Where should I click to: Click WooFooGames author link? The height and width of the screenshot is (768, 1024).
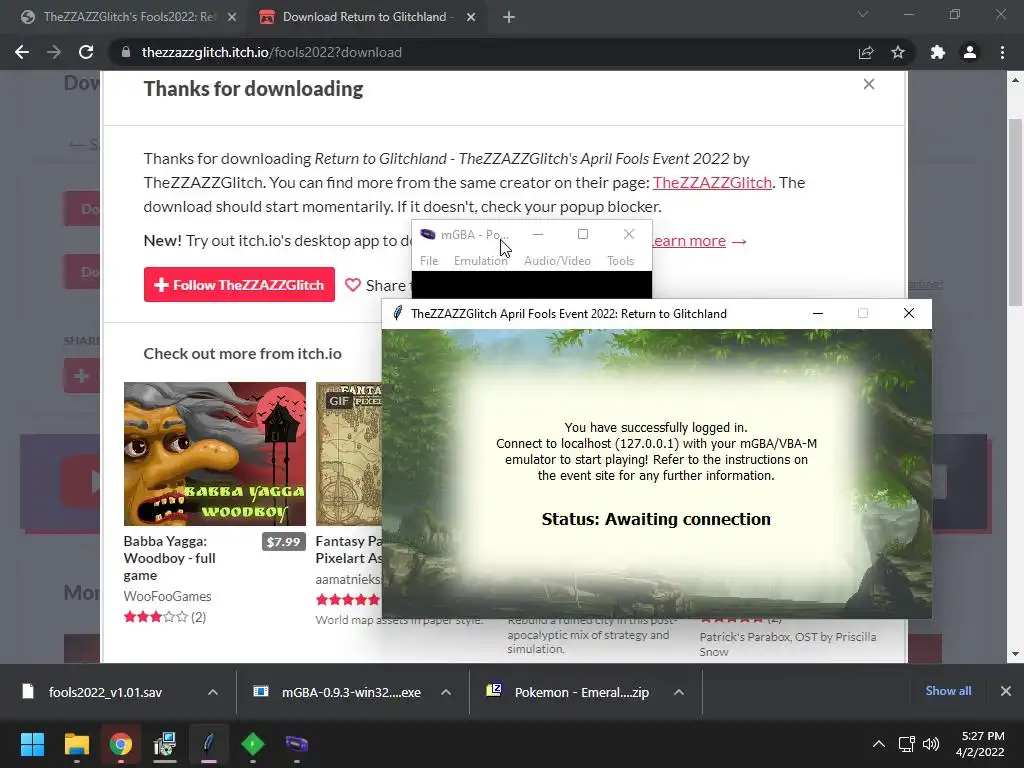167,596
